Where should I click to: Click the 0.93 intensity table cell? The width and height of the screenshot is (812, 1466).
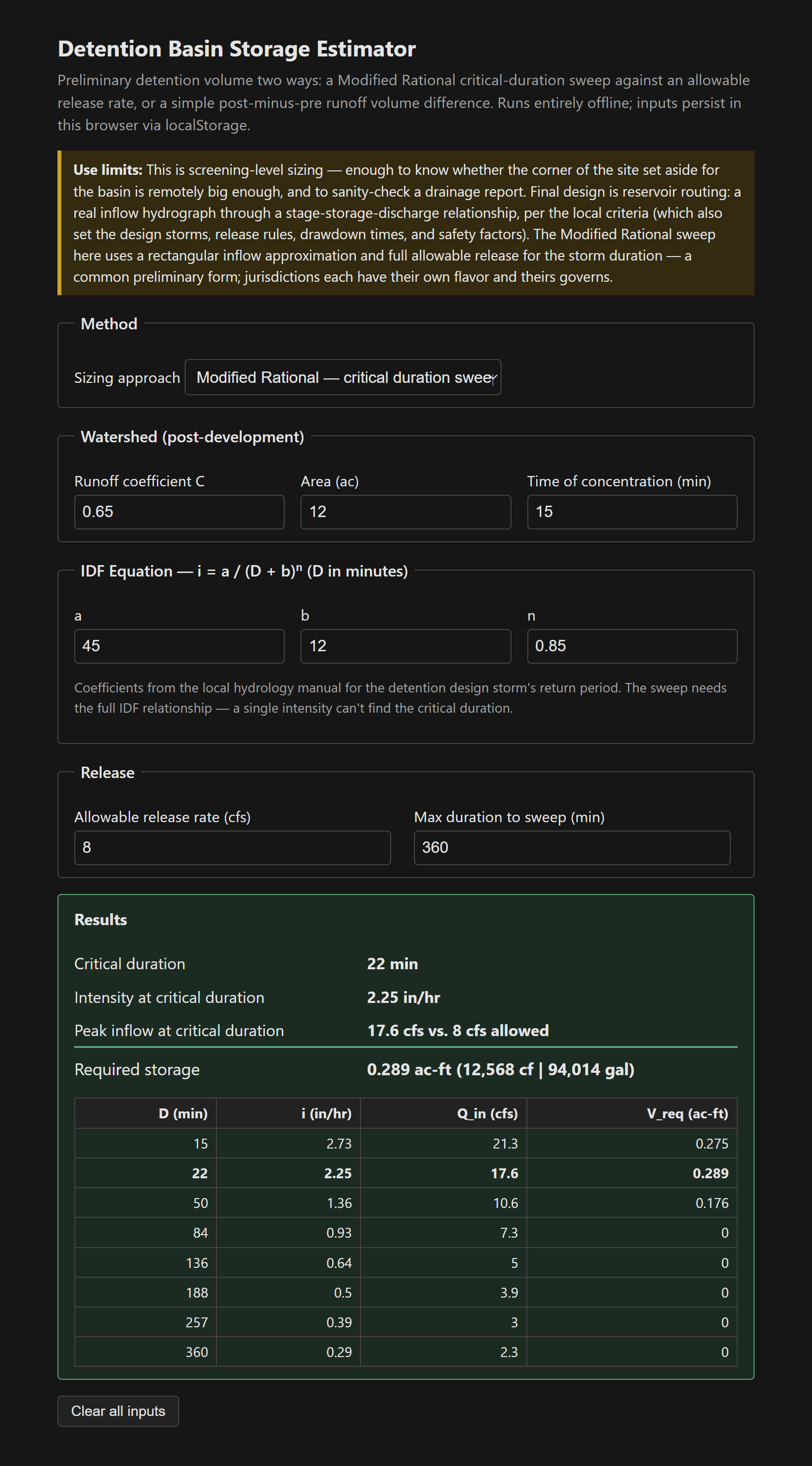pyautogui.click(x=288, y=1233)
